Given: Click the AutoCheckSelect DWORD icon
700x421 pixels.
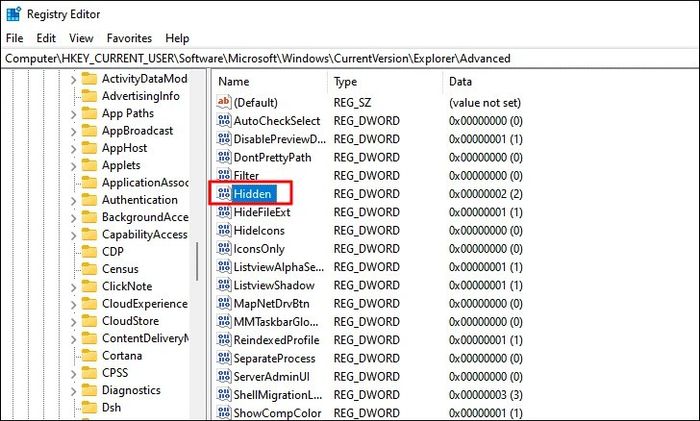Looking at the screenshot, I should tap(224, 120).
